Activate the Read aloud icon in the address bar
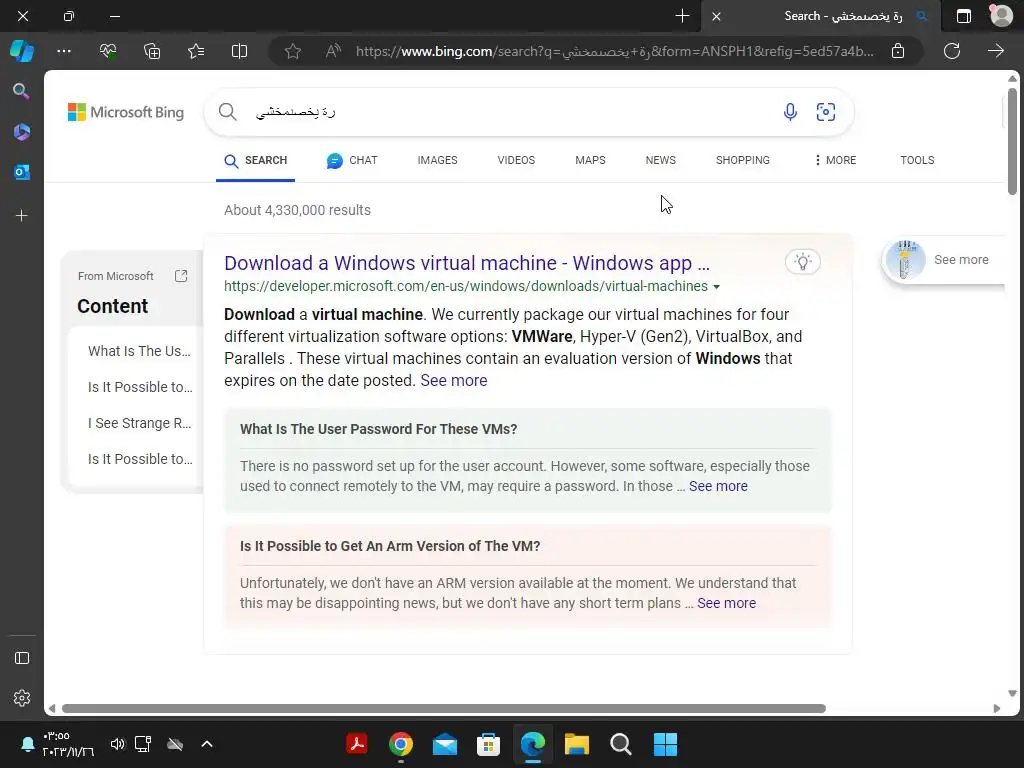This screenshot has height=768, width=1024. pos(333,51)
